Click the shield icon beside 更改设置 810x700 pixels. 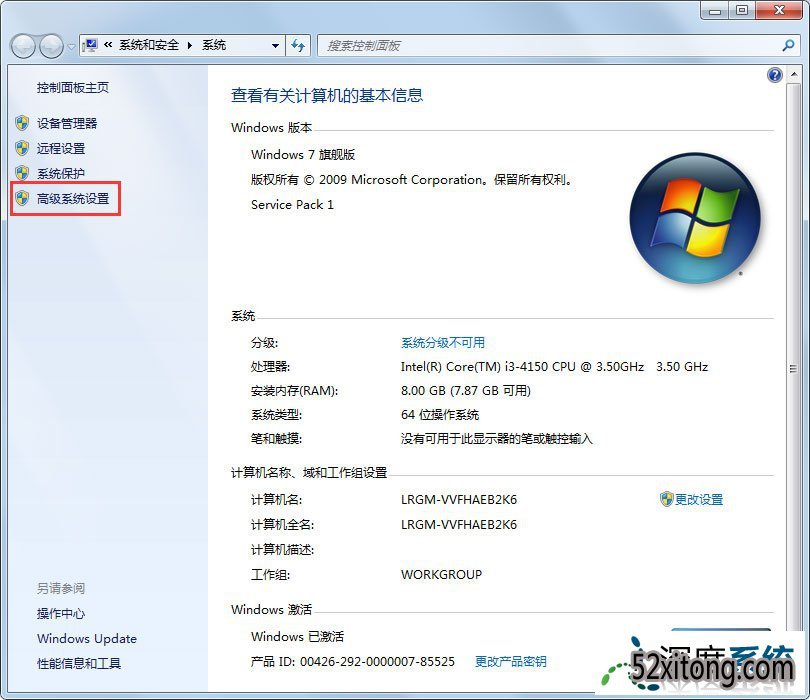[x=666, y=499]
